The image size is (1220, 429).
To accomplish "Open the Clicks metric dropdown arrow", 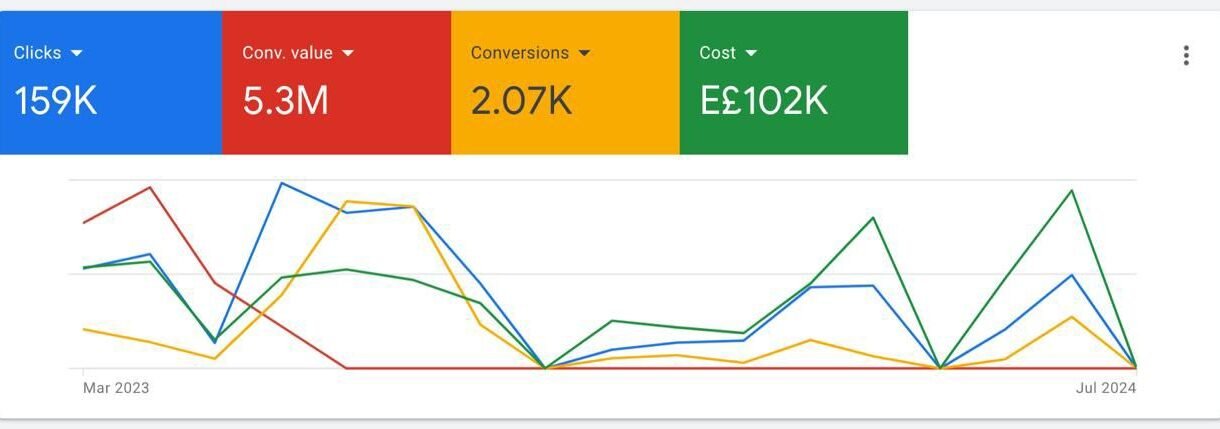I will coord(77,53).
